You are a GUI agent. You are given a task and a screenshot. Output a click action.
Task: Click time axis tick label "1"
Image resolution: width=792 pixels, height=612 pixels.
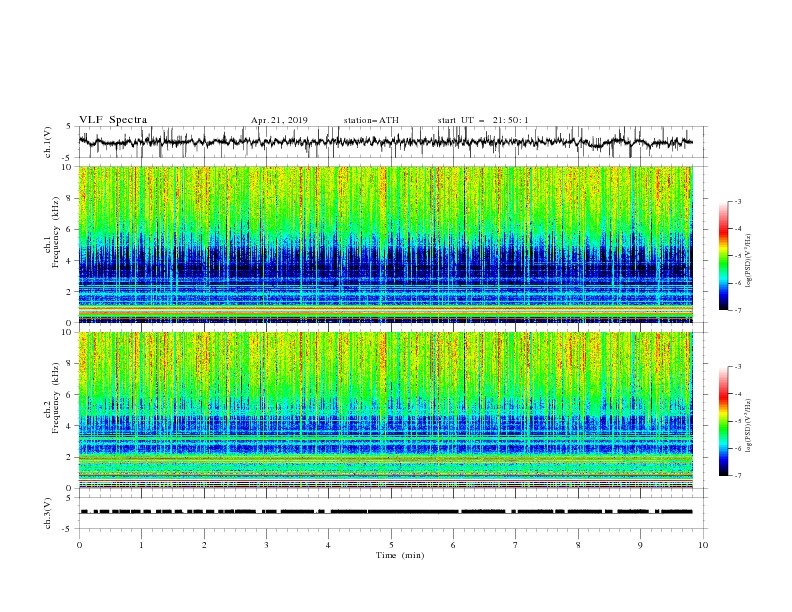click(x=141, y=545)
